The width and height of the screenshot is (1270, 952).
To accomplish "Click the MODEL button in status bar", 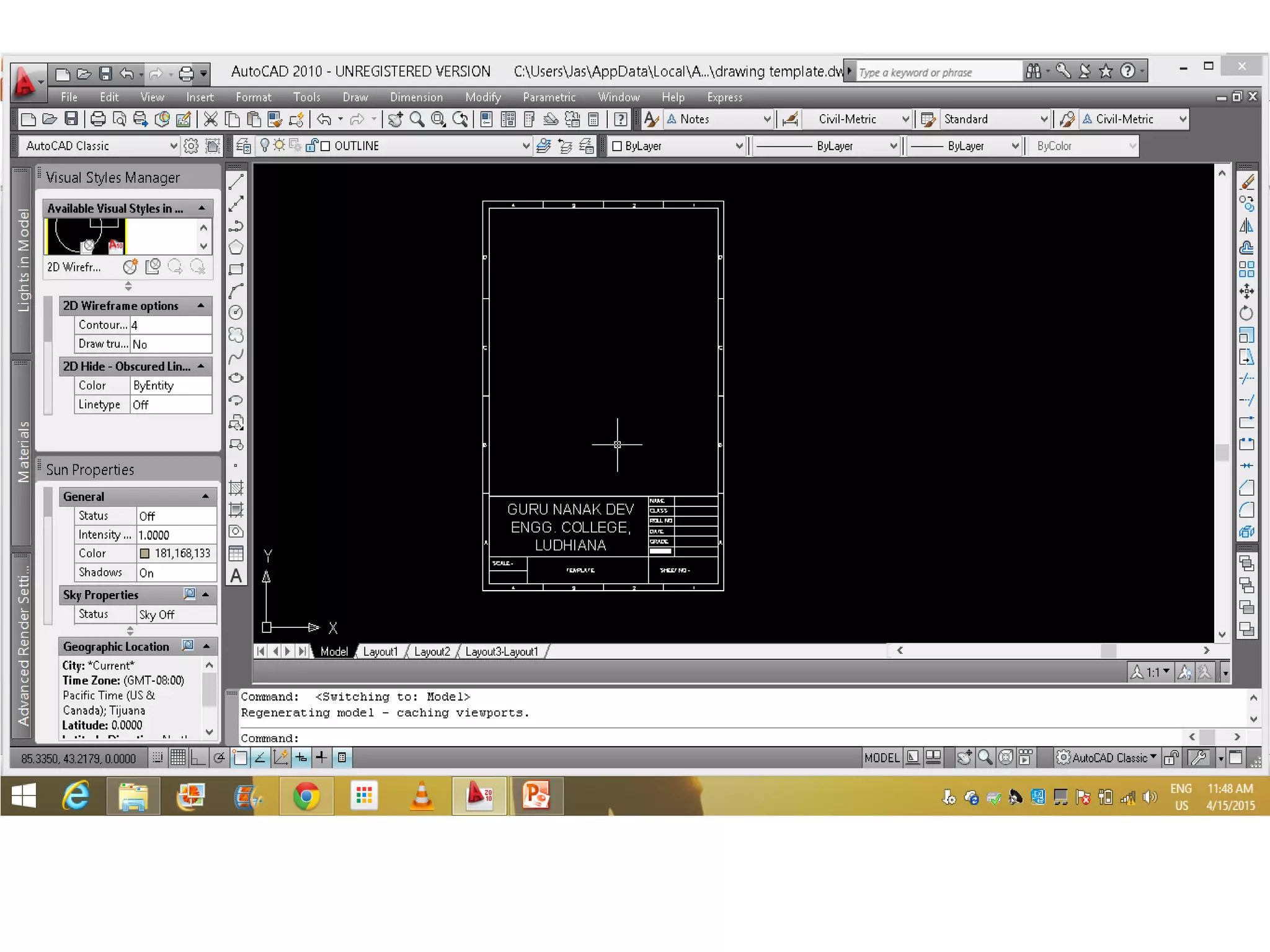I will click(x=881, y=757).
